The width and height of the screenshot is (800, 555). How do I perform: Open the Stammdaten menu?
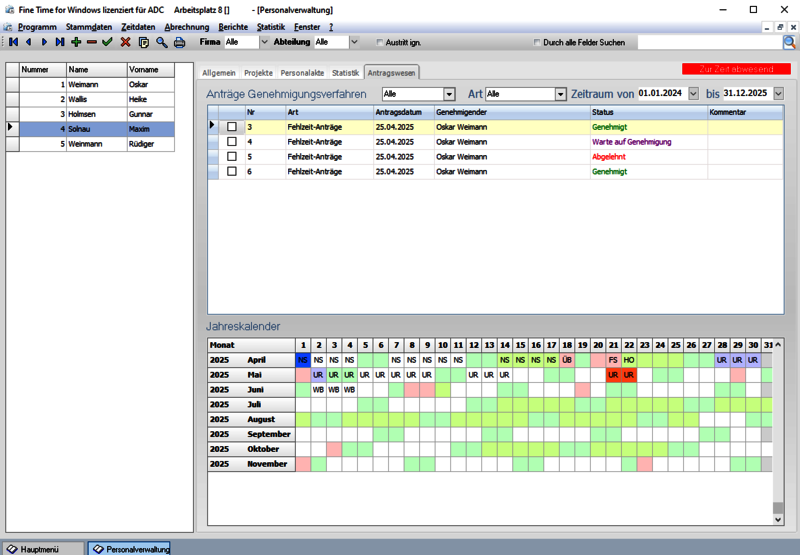(89, 27)
